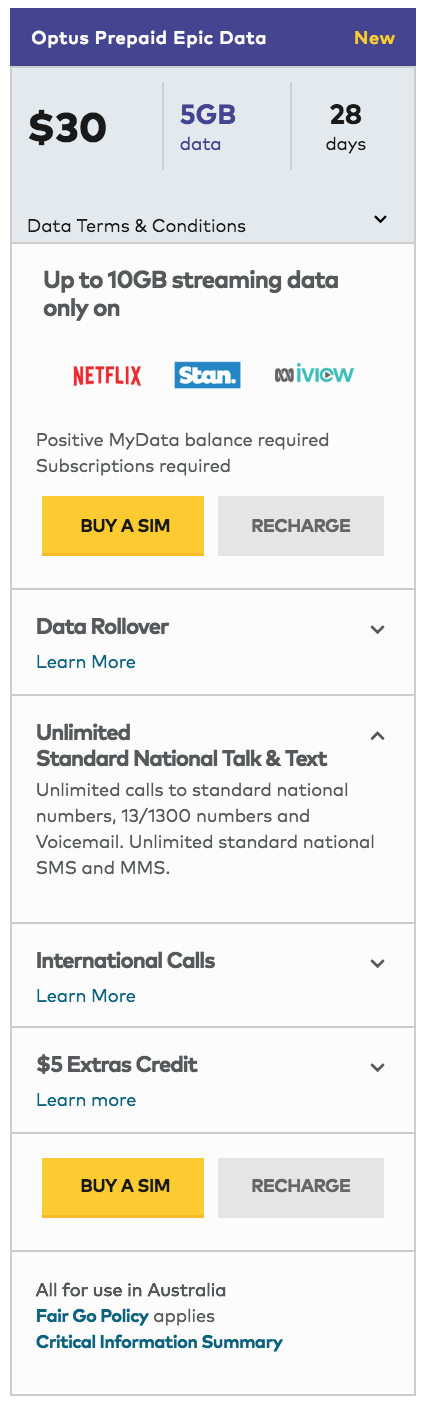Open Learn More under International Calls
This screenshot has height=1408, width=428.
(86, 996)
